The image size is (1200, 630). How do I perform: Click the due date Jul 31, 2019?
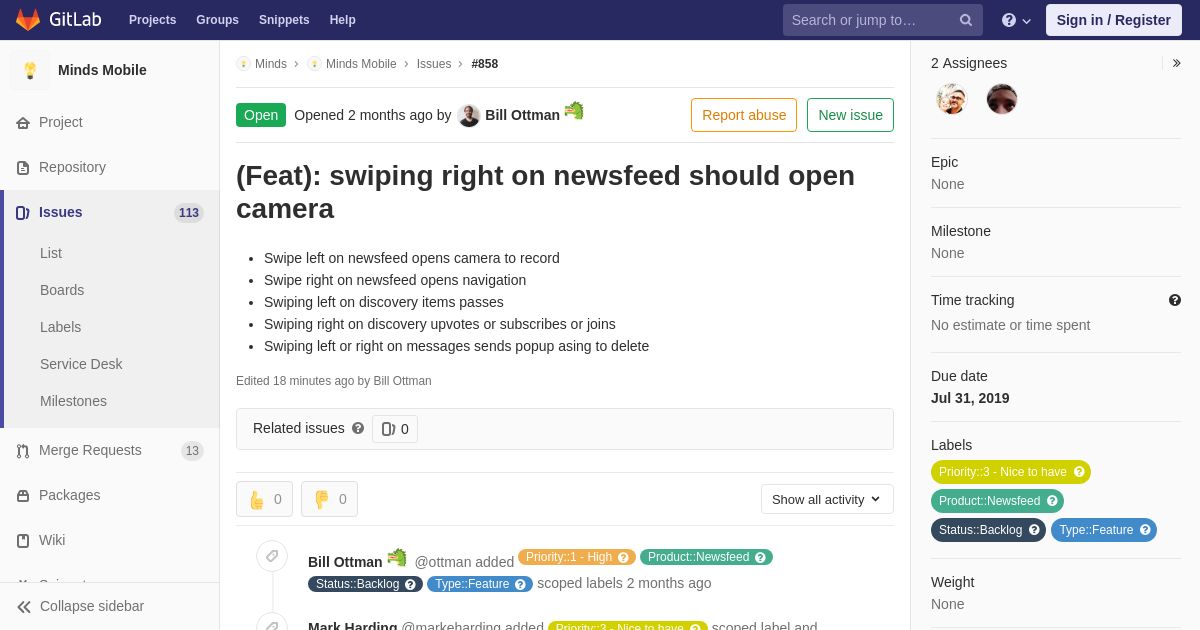(970, 398)
